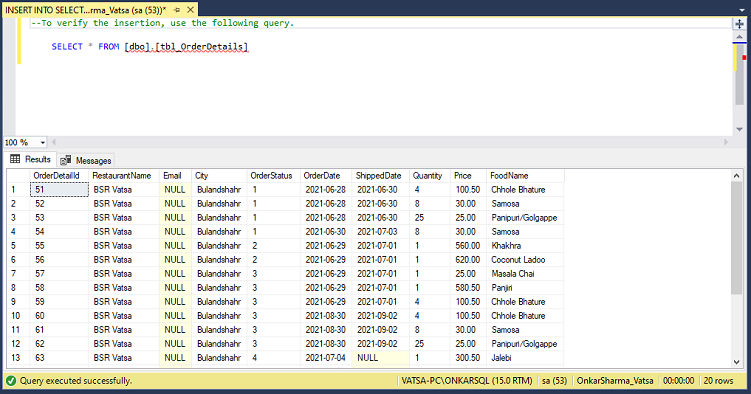Click the Masala Chai cell
This screenshot has height=394, width=751.
click(525, 274)
